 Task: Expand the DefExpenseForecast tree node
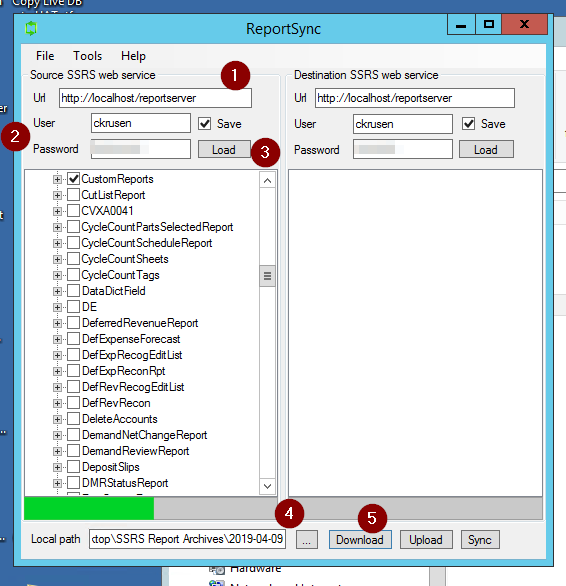pyautogui.click(x=57, y=339)
